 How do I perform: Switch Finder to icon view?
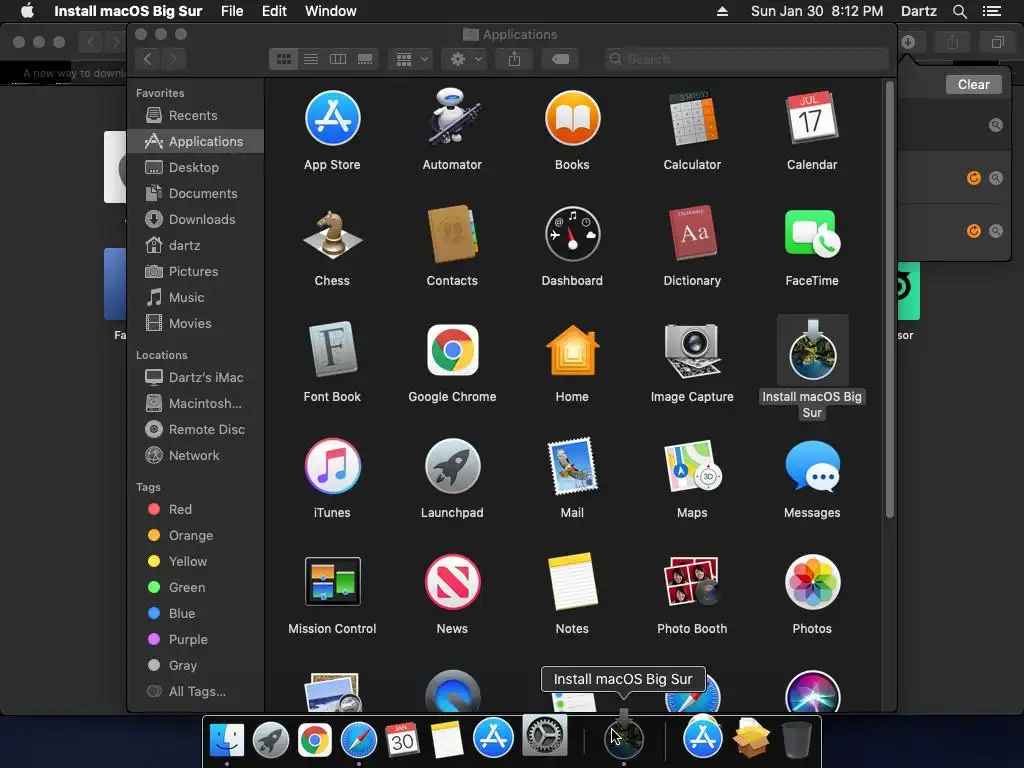(283, 59)
